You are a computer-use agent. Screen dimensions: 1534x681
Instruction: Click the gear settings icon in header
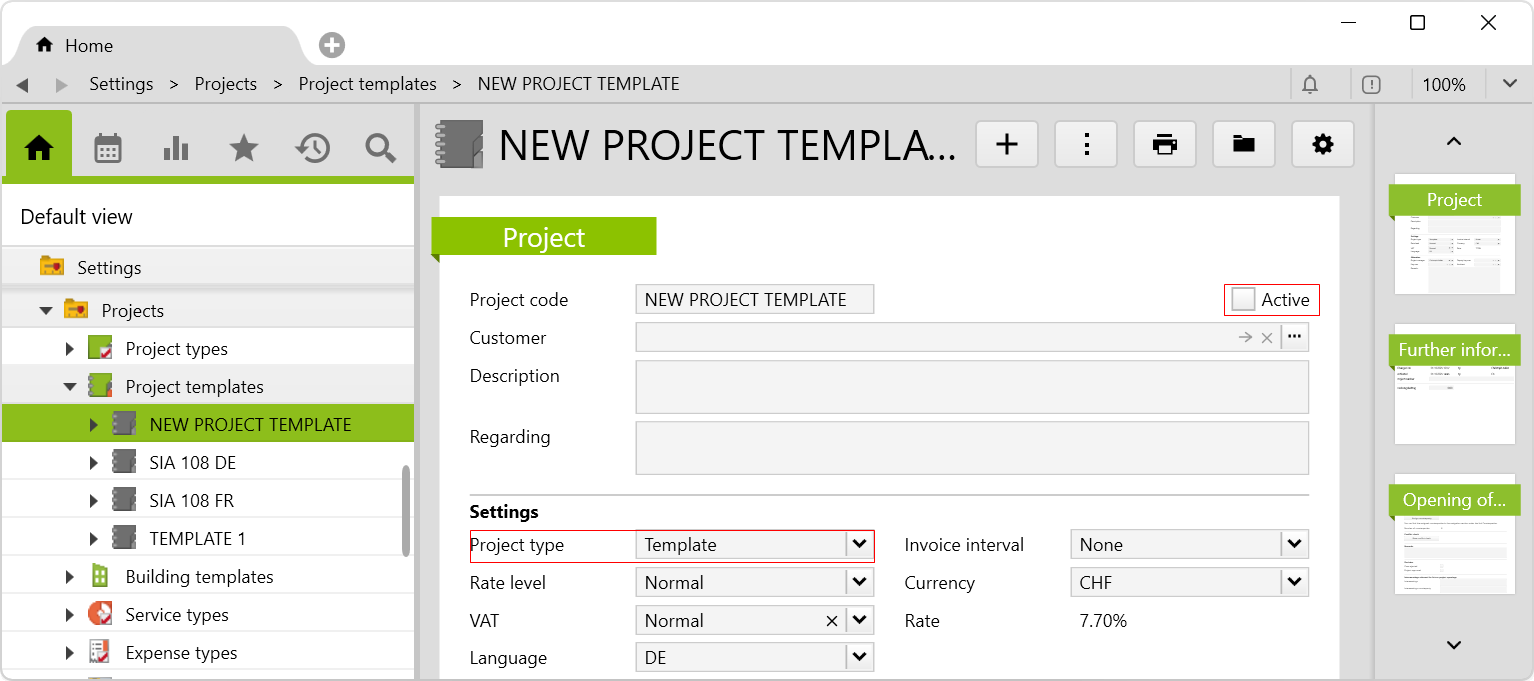point(1323,145)
